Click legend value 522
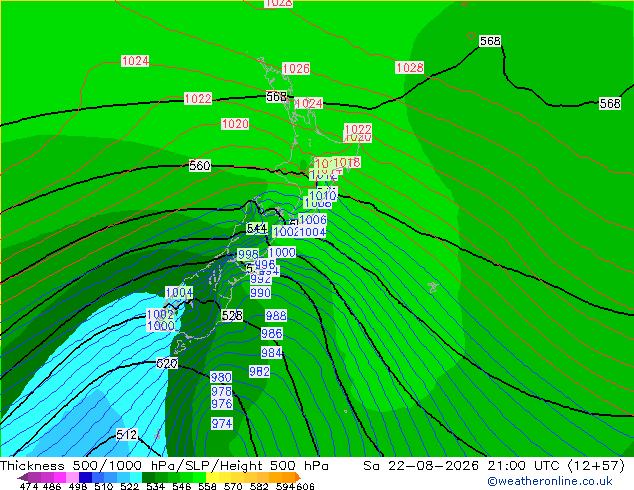 click(129, 486)
